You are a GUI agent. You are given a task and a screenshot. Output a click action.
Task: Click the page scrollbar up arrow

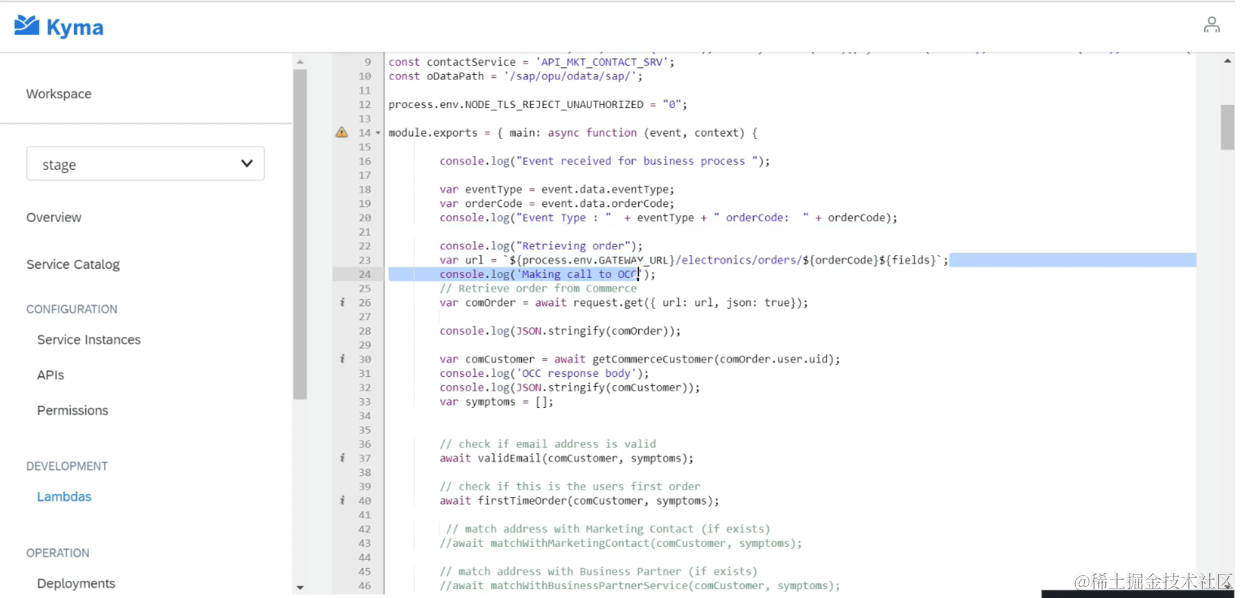1228,61
